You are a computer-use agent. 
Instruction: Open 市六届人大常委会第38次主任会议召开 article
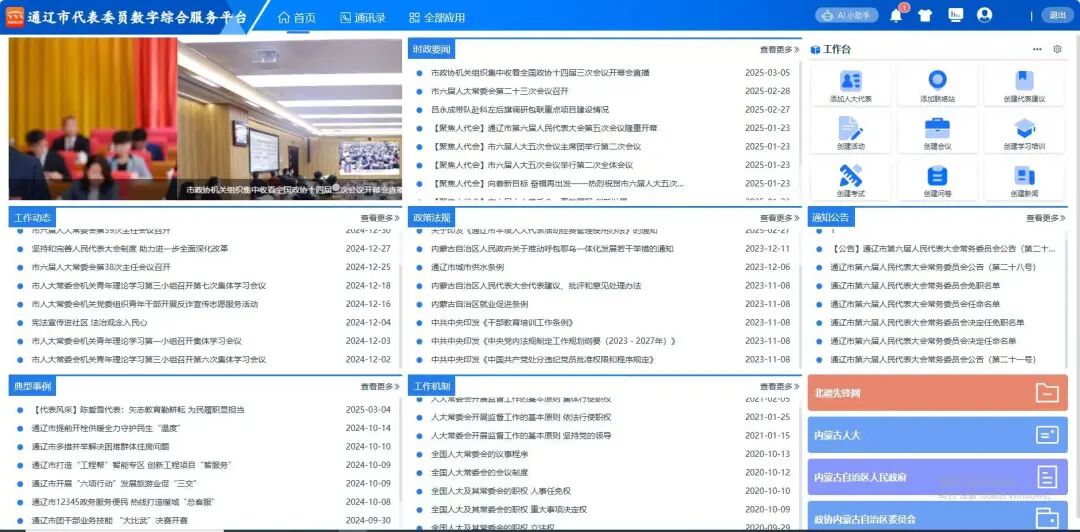tap(101, 267)
